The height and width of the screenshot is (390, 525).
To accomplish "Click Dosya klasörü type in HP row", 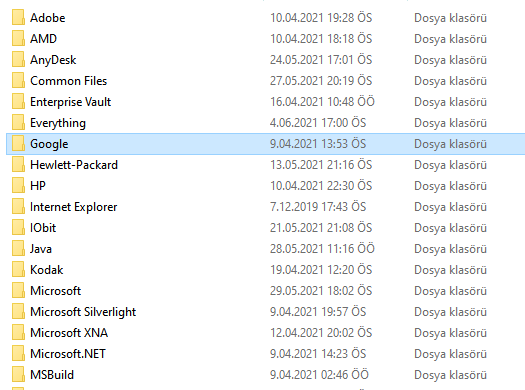I will click(x=450, y=186).
